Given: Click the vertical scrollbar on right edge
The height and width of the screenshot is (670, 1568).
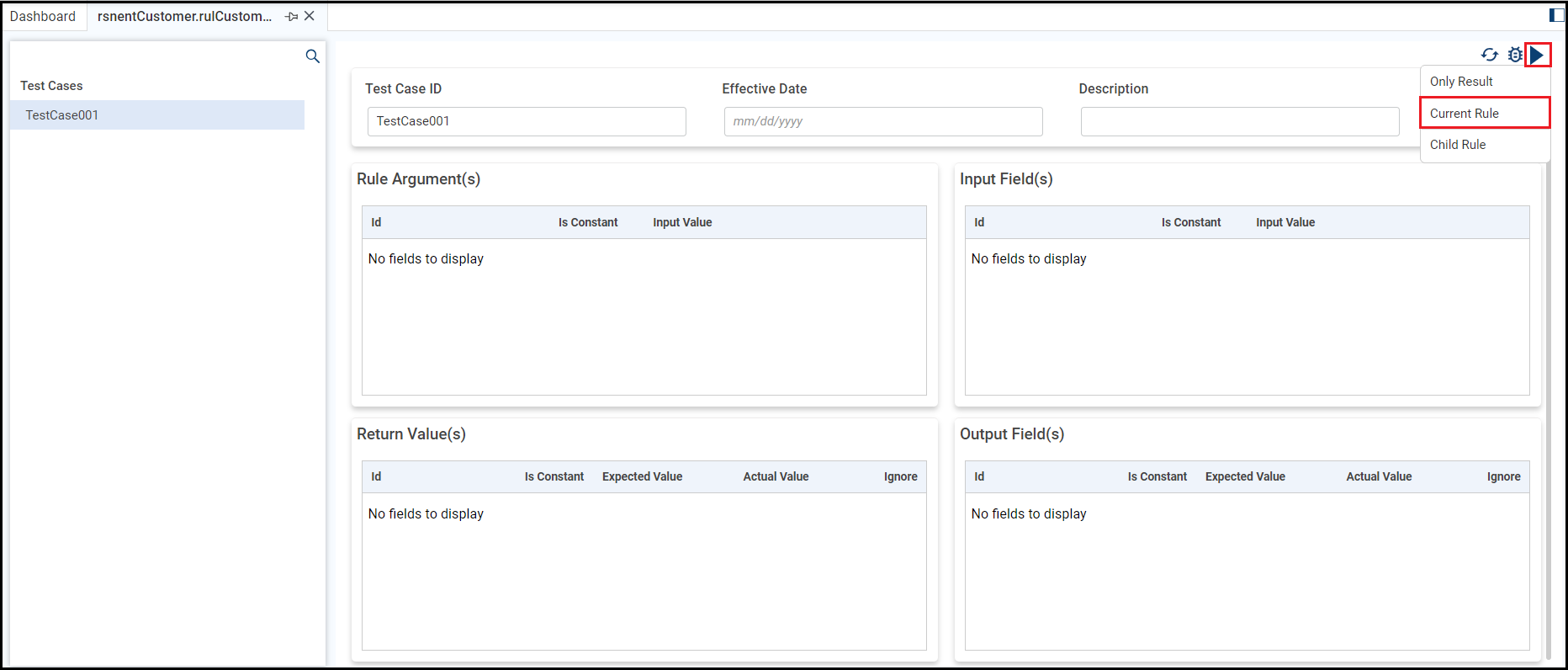Looking at the screenshot, I should 1548,412.
